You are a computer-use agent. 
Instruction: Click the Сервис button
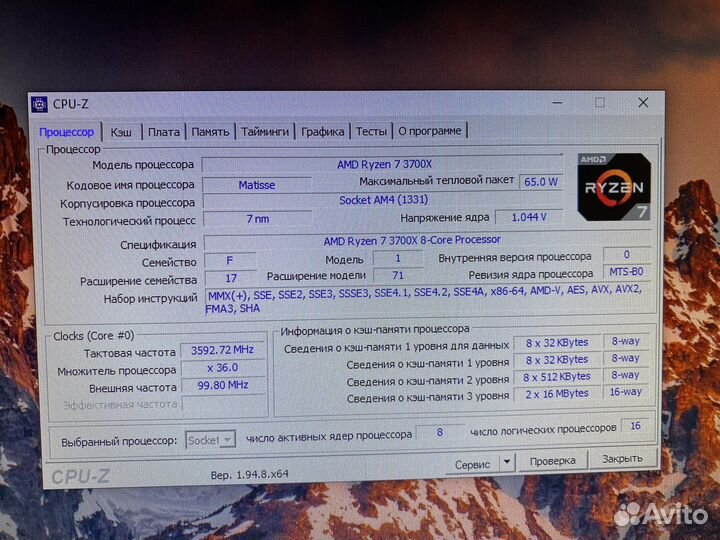click(472, 465)
